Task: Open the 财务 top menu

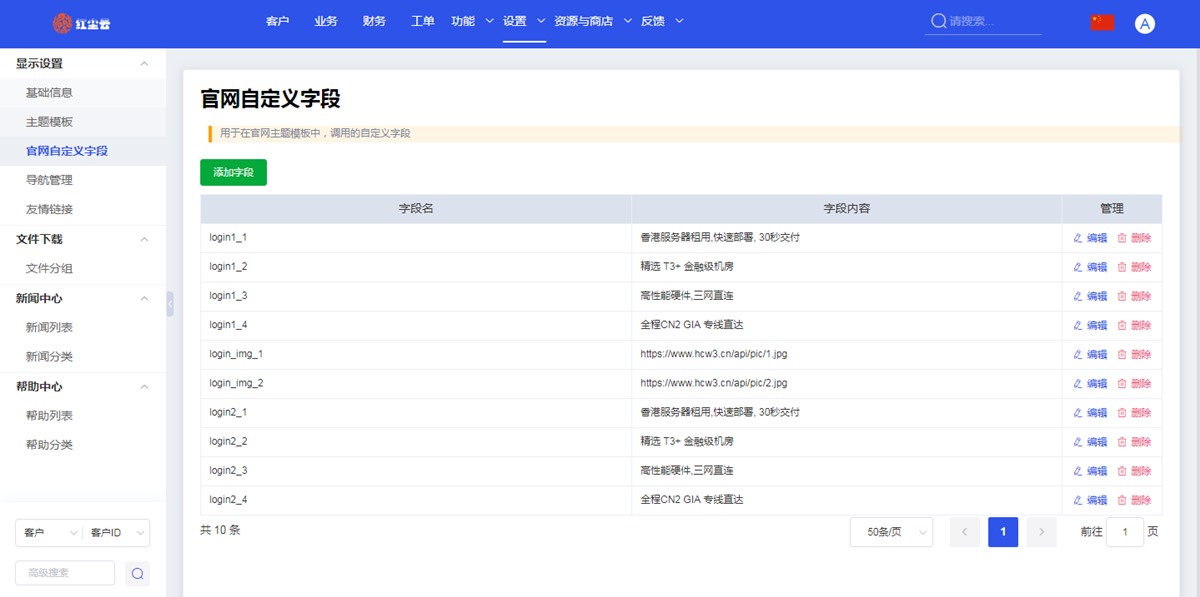Action: [374, 21]
